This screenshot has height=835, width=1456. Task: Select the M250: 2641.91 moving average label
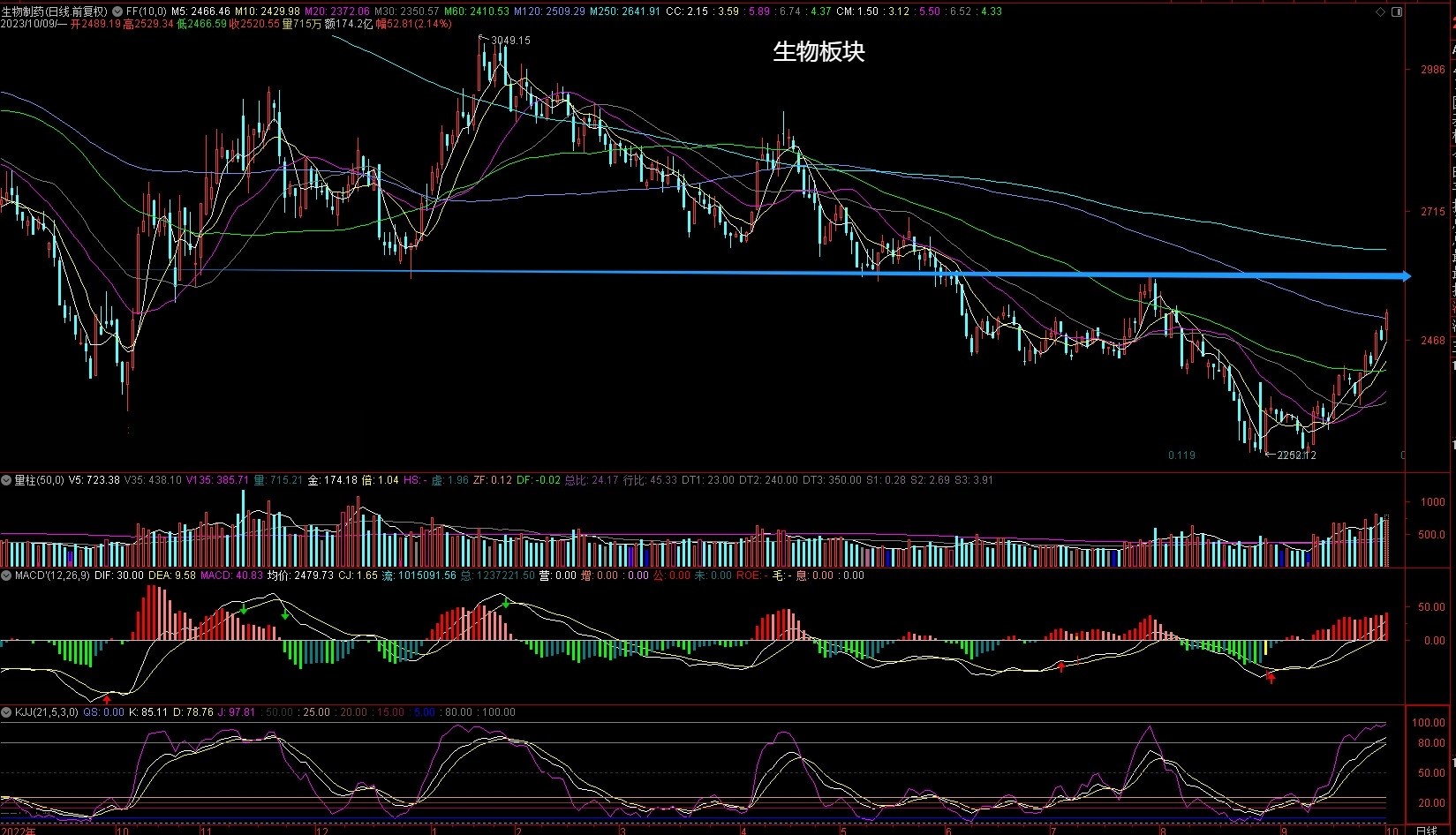(x=625, y=11)
